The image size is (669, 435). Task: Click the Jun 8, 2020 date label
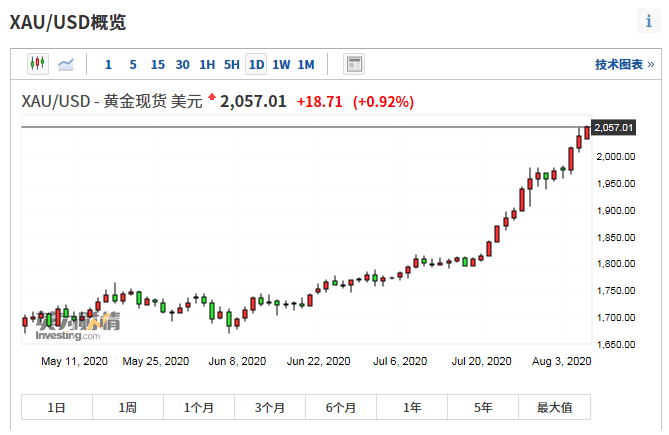(x=237, y=361)
